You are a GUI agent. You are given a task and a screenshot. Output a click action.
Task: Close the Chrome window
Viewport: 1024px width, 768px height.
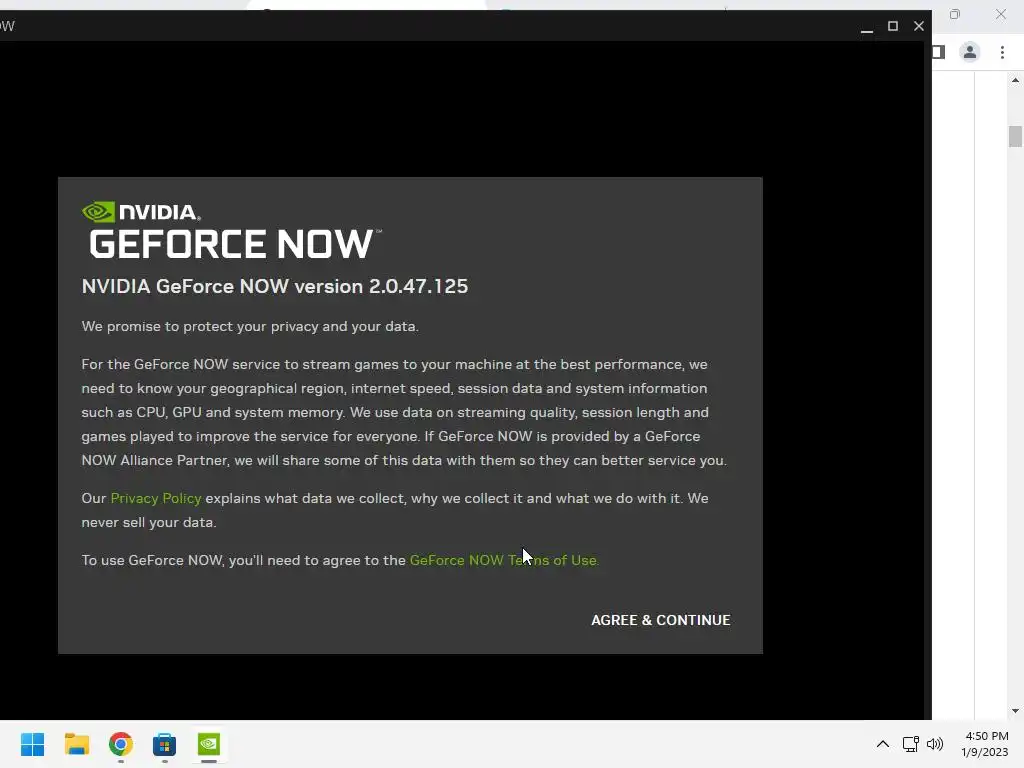[1000, 14]
